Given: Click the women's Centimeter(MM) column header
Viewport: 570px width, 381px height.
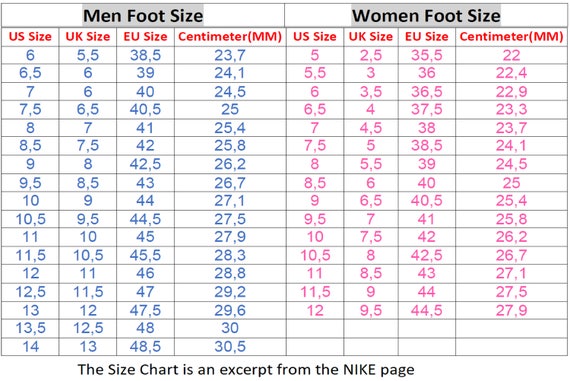Looking at the screenshot, I should tap(511, 36).
